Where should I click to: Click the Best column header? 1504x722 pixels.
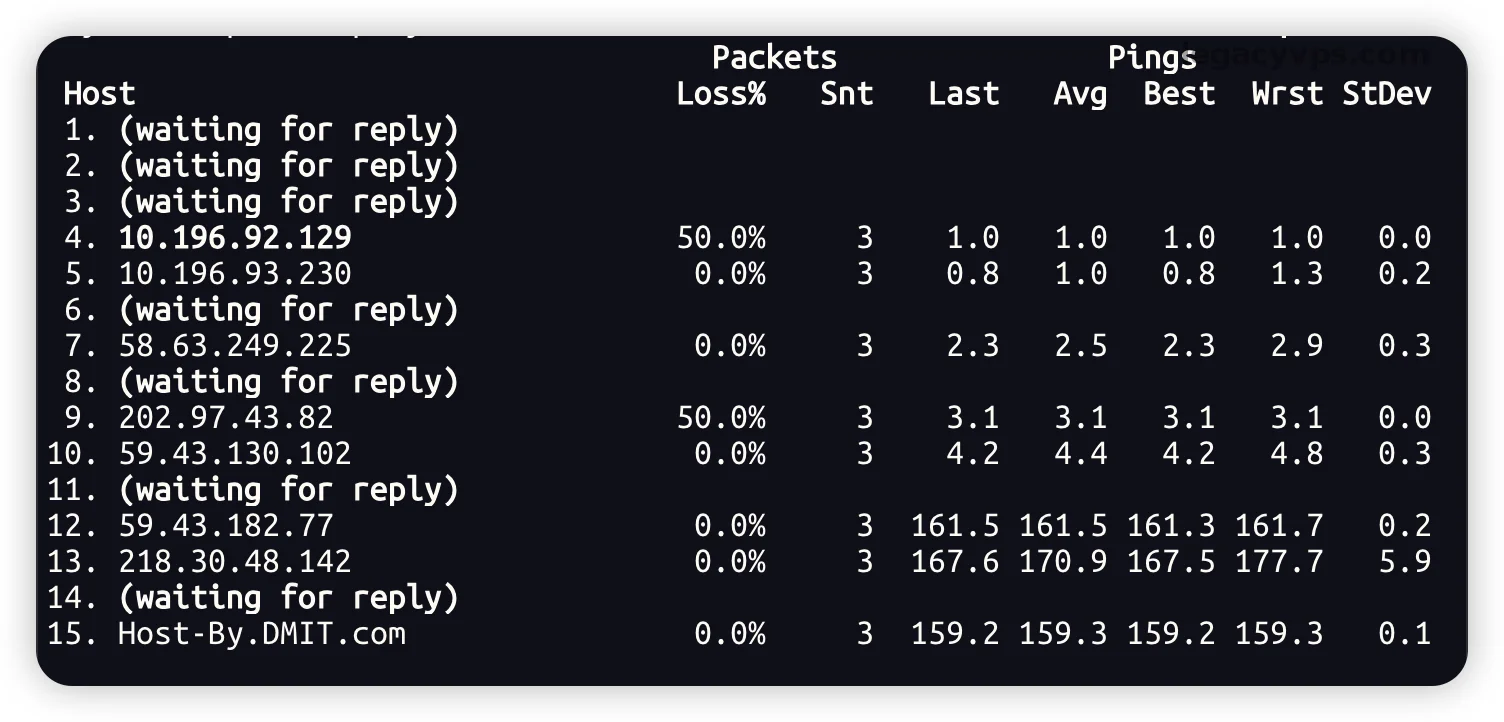click(1179, 94)
